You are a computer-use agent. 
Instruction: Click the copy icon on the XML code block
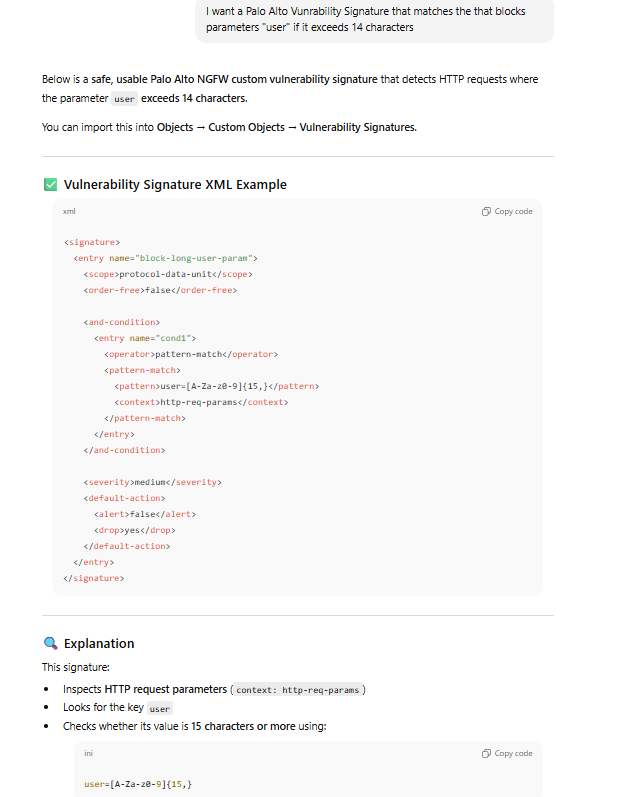tap(486, 212)
